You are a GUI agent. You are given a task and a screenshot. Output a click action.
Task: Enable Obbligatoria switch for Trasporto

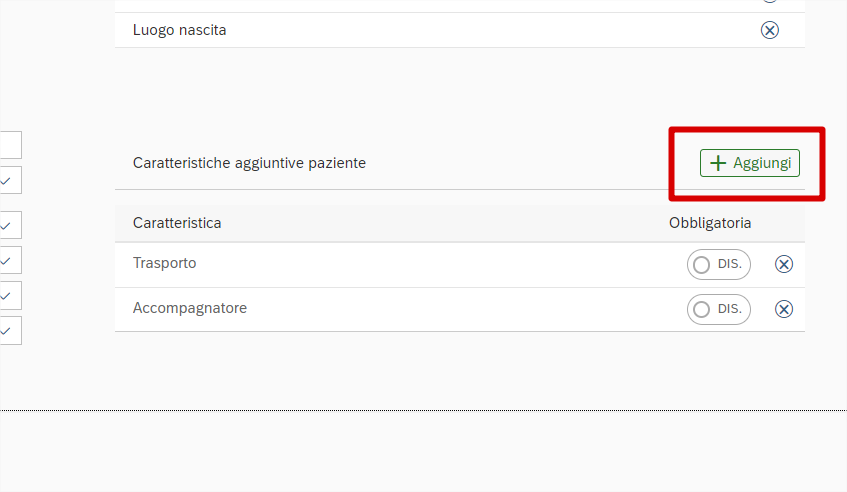coord(718,264)
